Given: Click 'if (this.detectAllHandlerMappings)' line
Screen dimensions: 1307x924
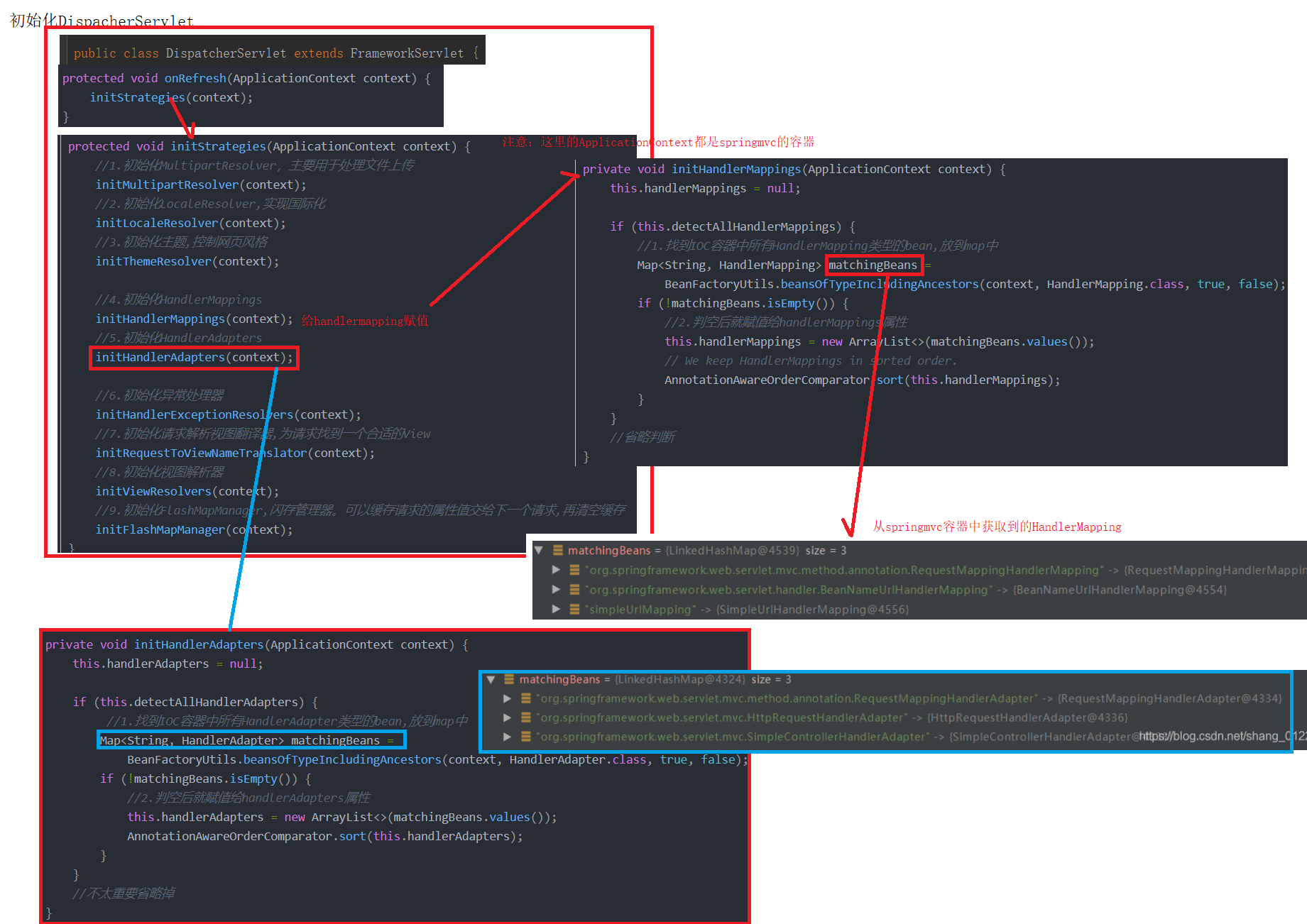Looking at the screenshot, I should click(x=733, y=226).
